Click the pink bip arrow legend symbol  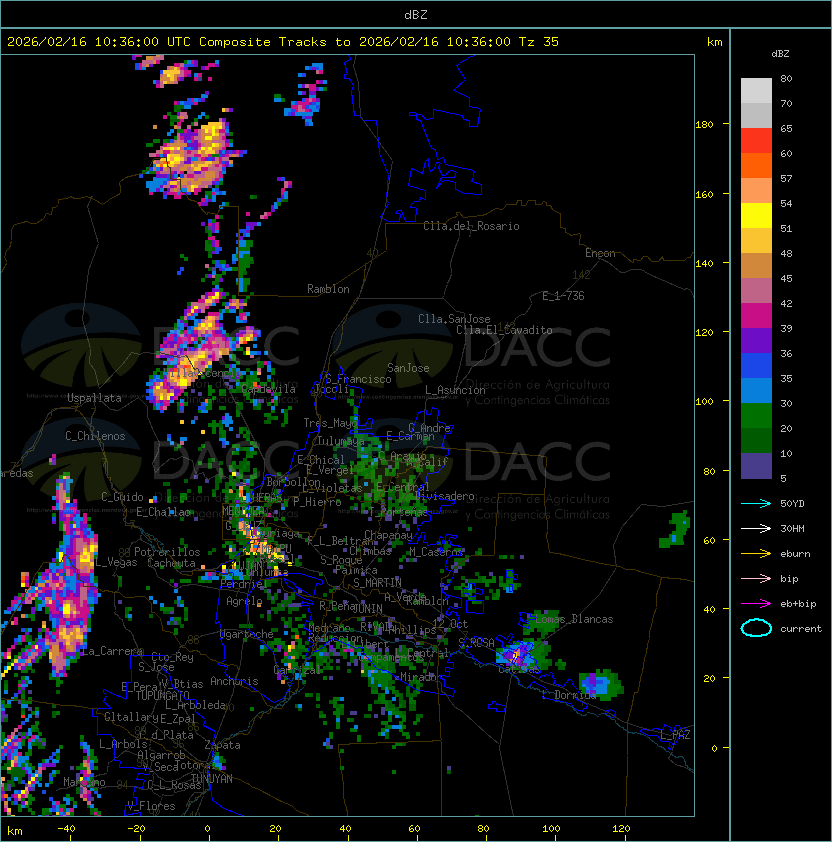[756, 578]
